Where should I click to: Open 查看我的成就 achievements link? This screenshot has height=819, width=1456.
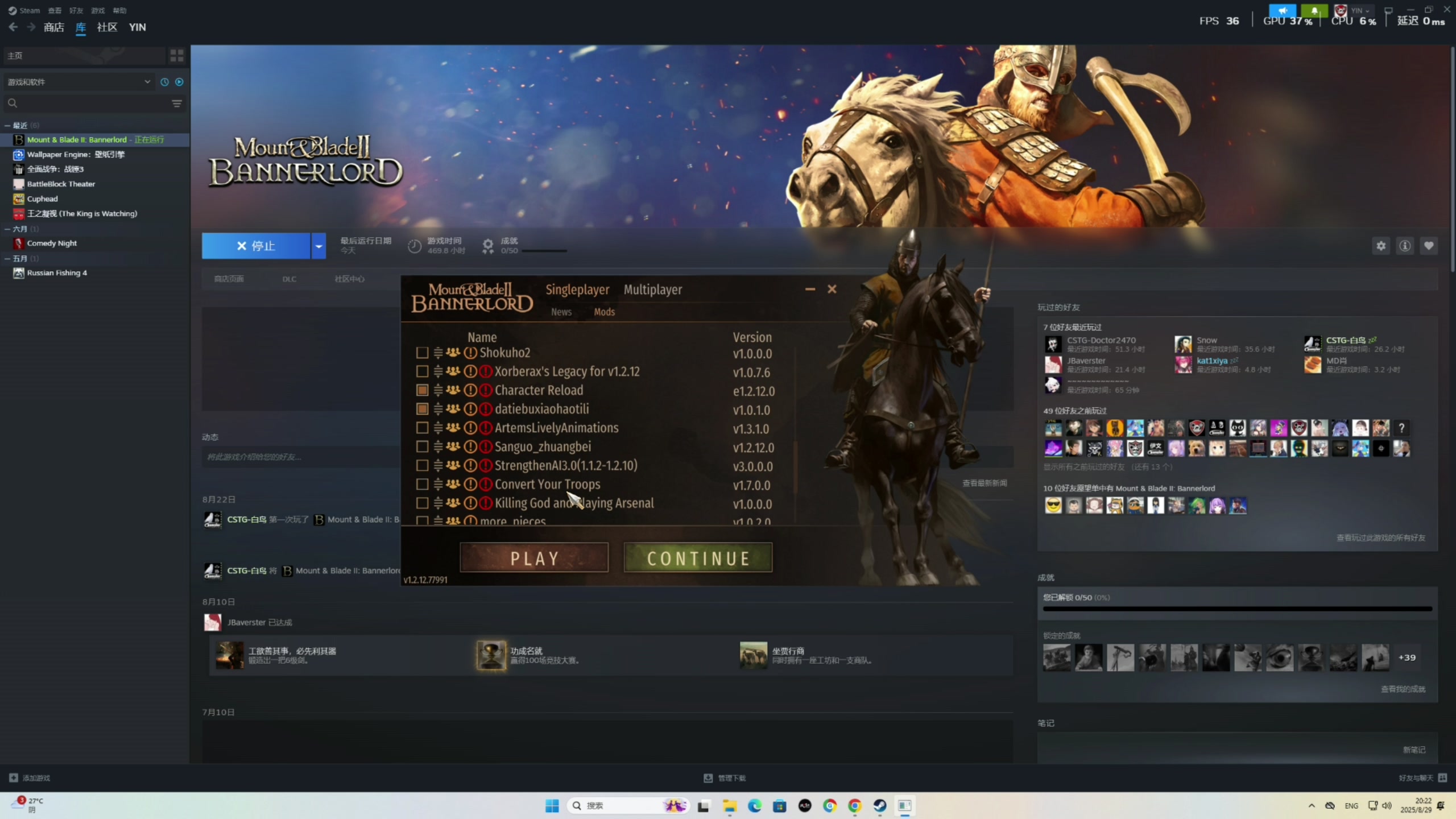coord(1403,689)
